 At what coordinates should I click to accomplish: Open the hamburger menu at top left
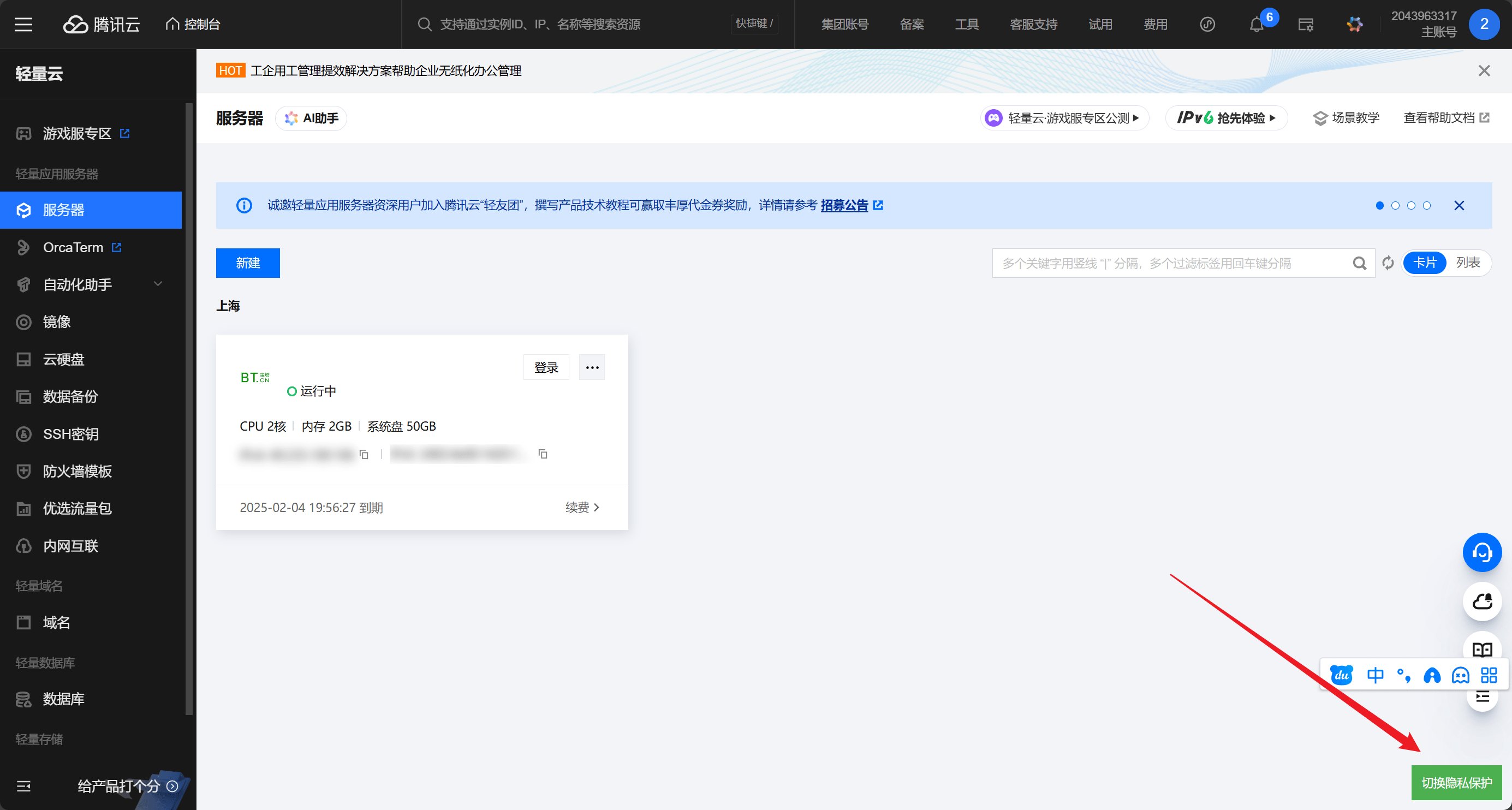click(x=23, y=24)
